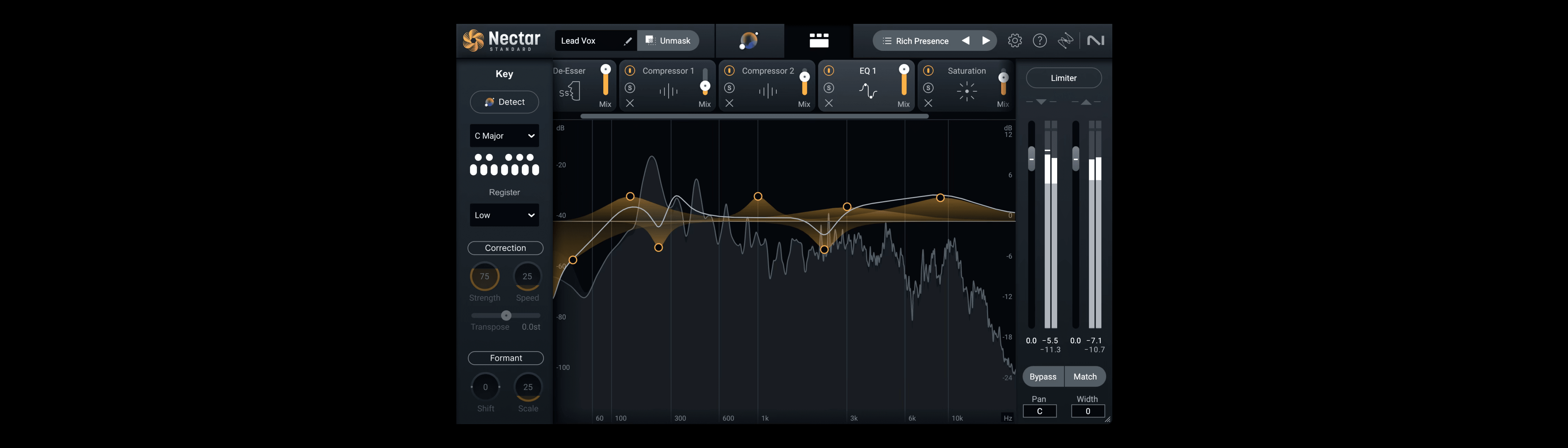Click the Strength knob set to 75
1568x448 pixels.
484,276
